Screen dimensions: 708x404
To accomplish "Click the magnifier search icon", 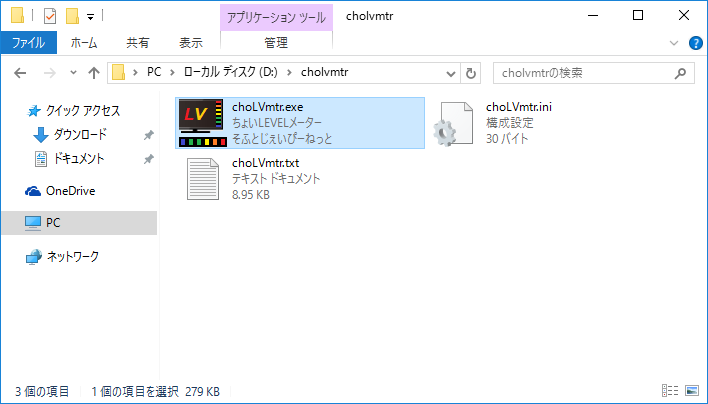I will click(680, 73).
